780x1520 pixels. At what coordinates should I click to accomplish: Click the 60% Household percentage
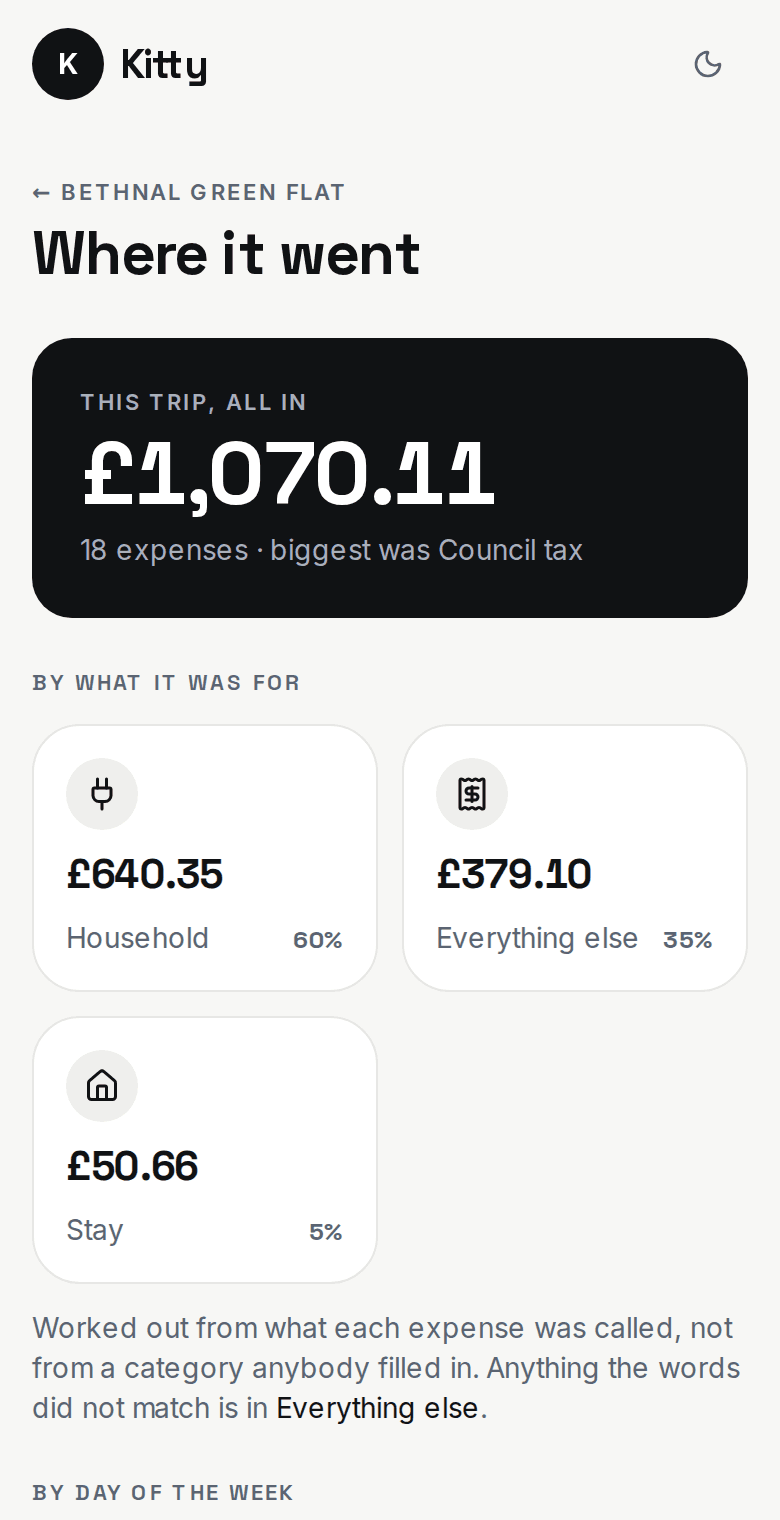[x=318, y=940]
